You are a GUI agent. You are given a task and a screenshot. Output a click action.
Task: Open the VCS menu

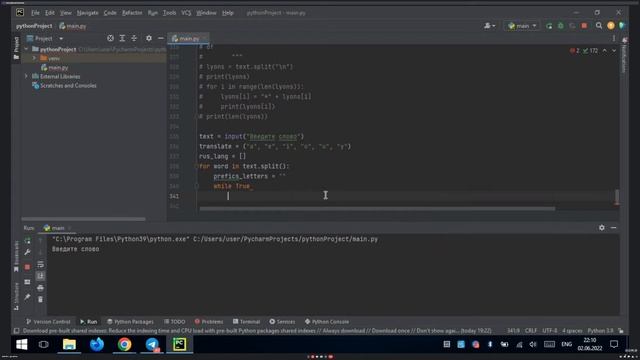186,13
